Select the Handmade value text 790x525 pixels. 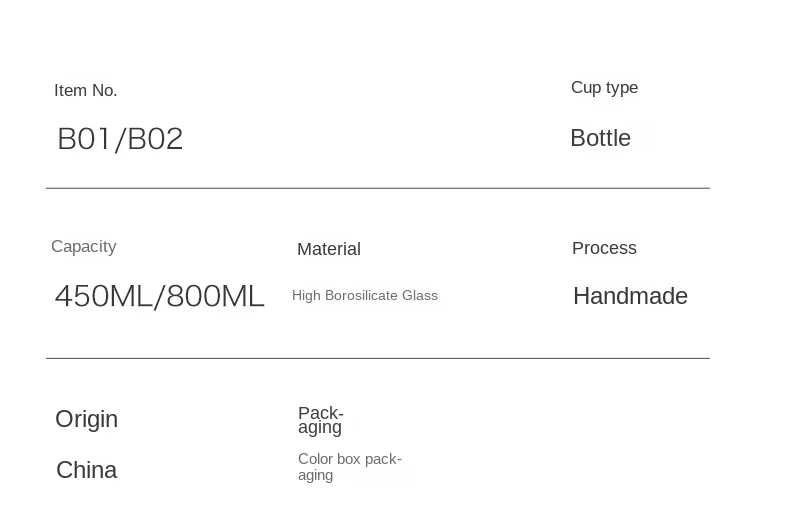tap(630, 296)
